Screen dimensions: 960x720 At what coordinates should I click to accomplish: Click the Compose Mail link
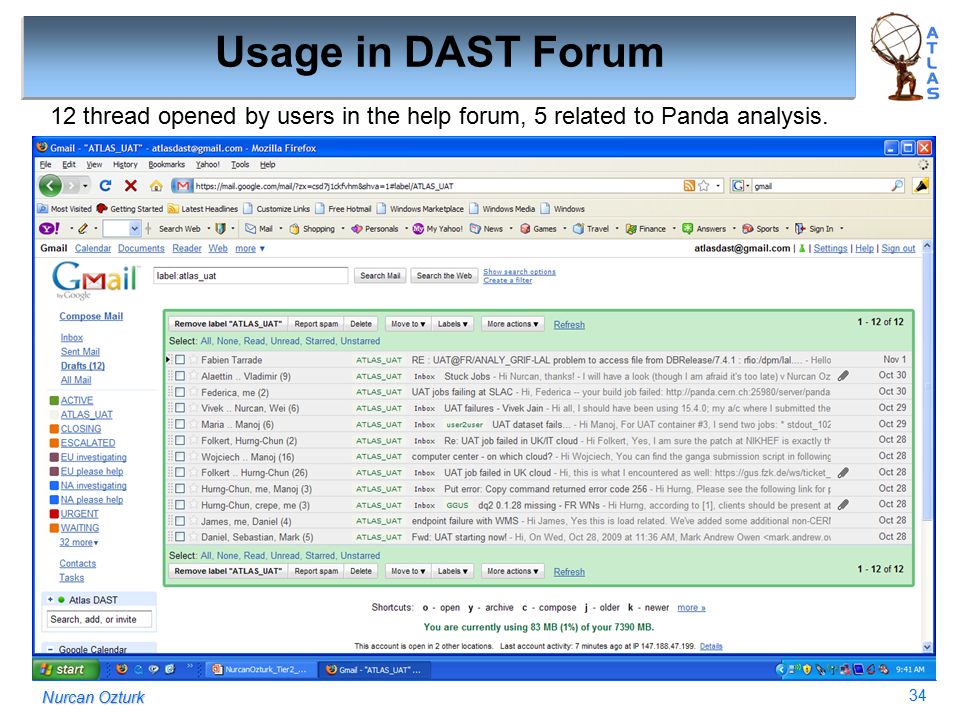tap(91, 316)
